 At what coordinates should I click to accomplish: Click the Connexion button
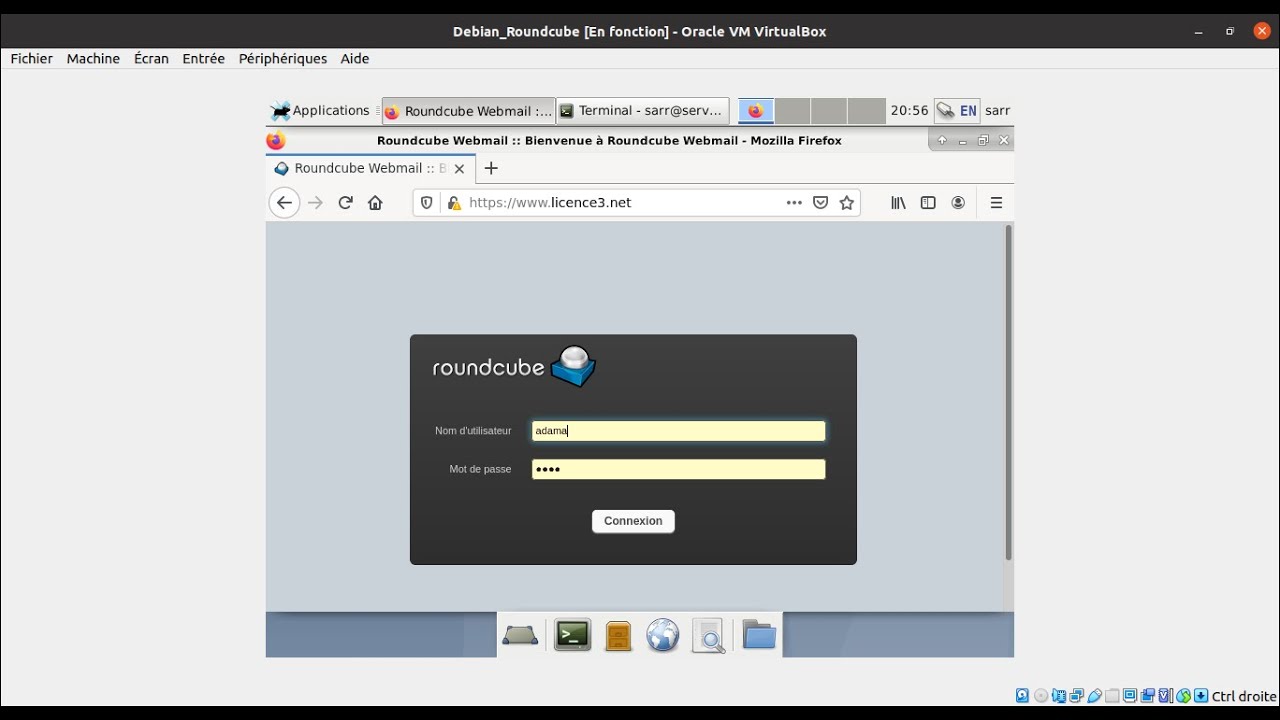pos(633,521)
